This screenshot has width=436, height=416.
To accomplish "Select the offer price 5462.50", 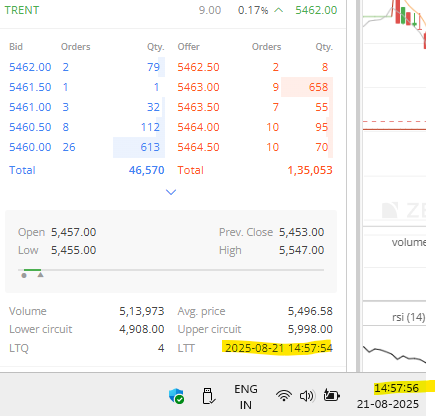I will coord(198,67).
